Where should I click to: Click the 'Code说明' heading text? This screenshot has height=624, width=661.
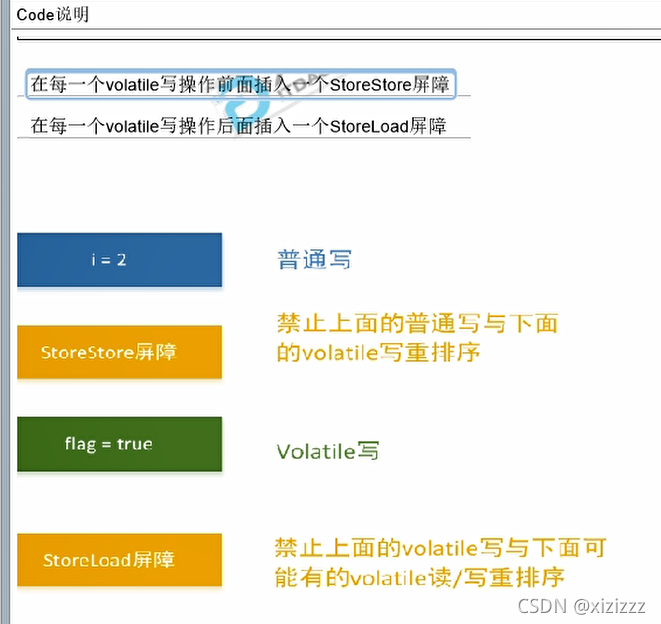coord(53,15)
